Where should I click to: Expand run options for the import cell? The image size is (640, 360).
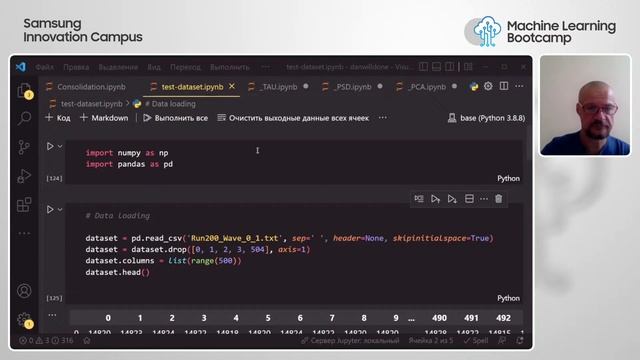(x=60, y=146)
